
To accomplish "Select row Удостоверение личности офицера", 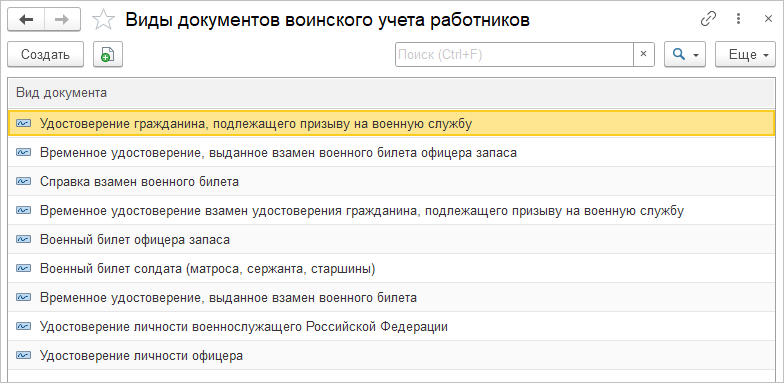I will click(392, 356).
